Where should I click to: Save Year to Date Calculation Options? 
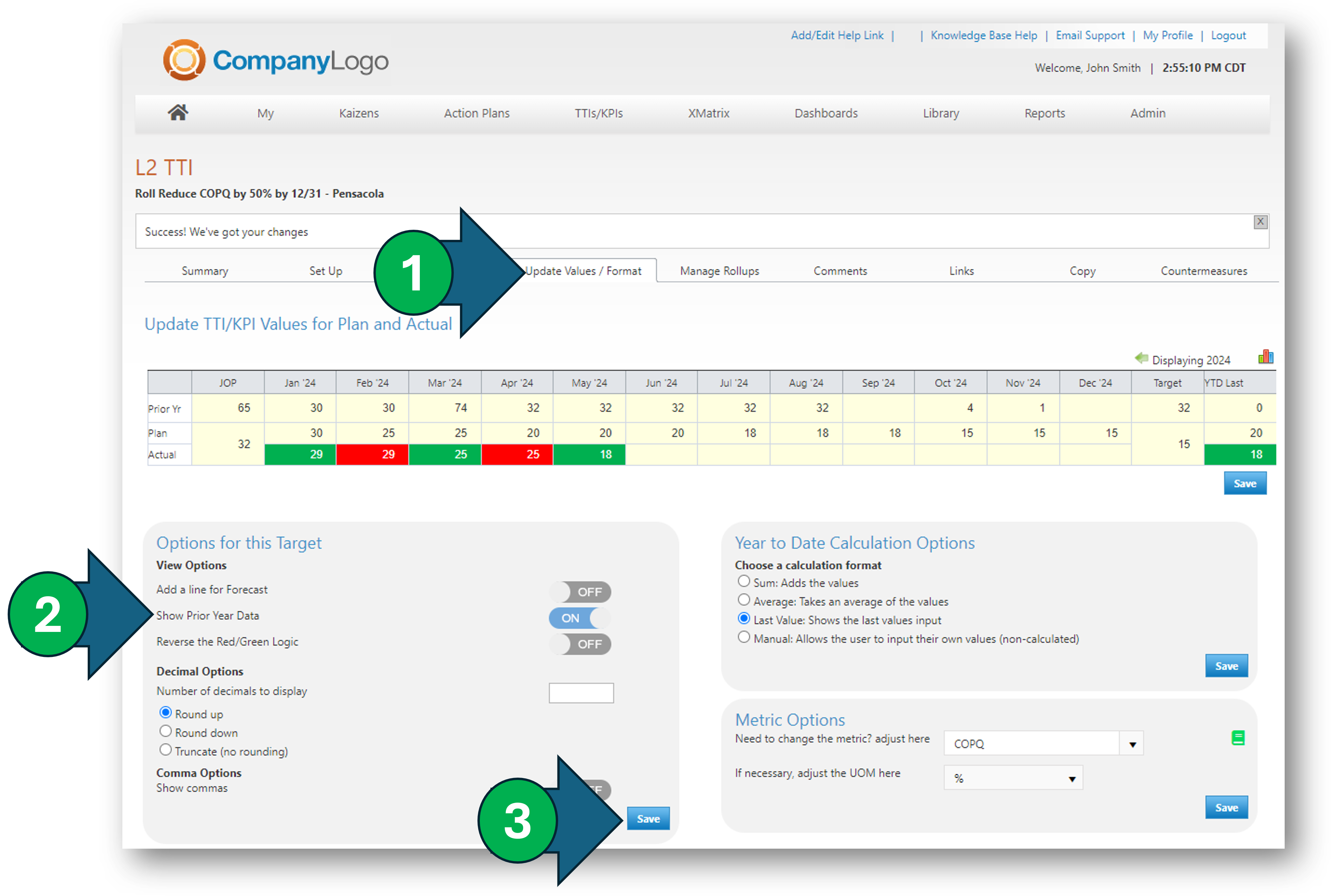pos(1226,666)
